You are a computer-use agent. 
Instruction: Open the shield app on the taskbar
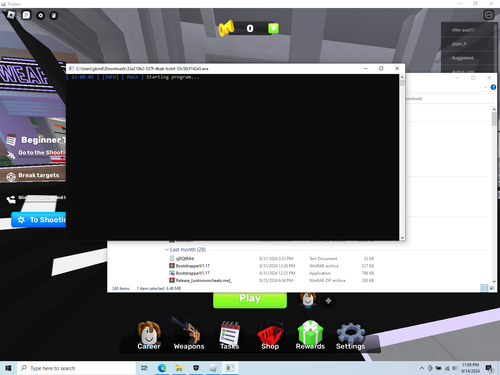pyautogui.click(x=196, y=368)
